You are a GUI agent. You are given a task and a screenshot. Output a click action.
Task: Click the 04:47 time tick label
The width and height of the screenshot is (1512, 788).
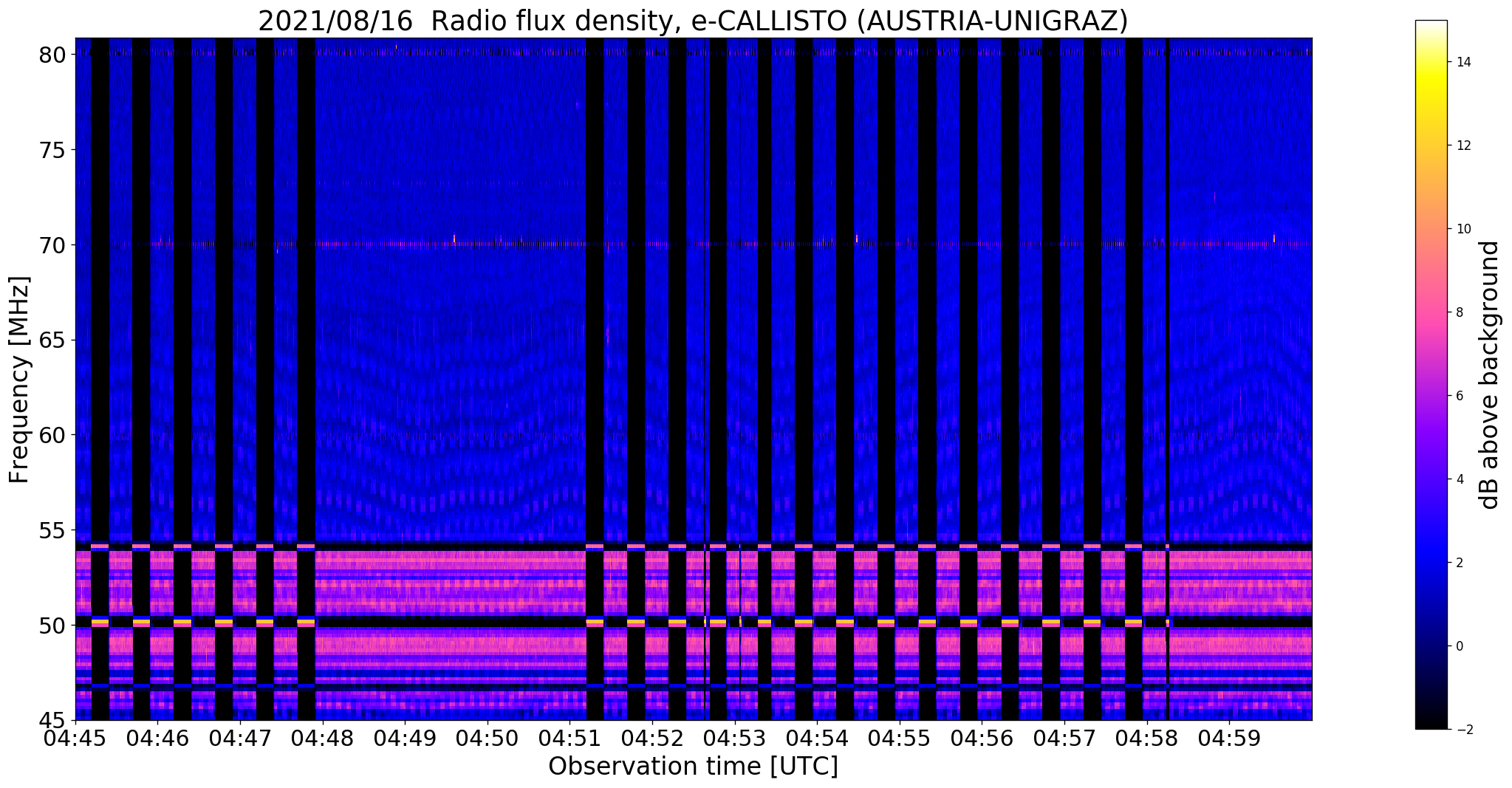point(240,739)
